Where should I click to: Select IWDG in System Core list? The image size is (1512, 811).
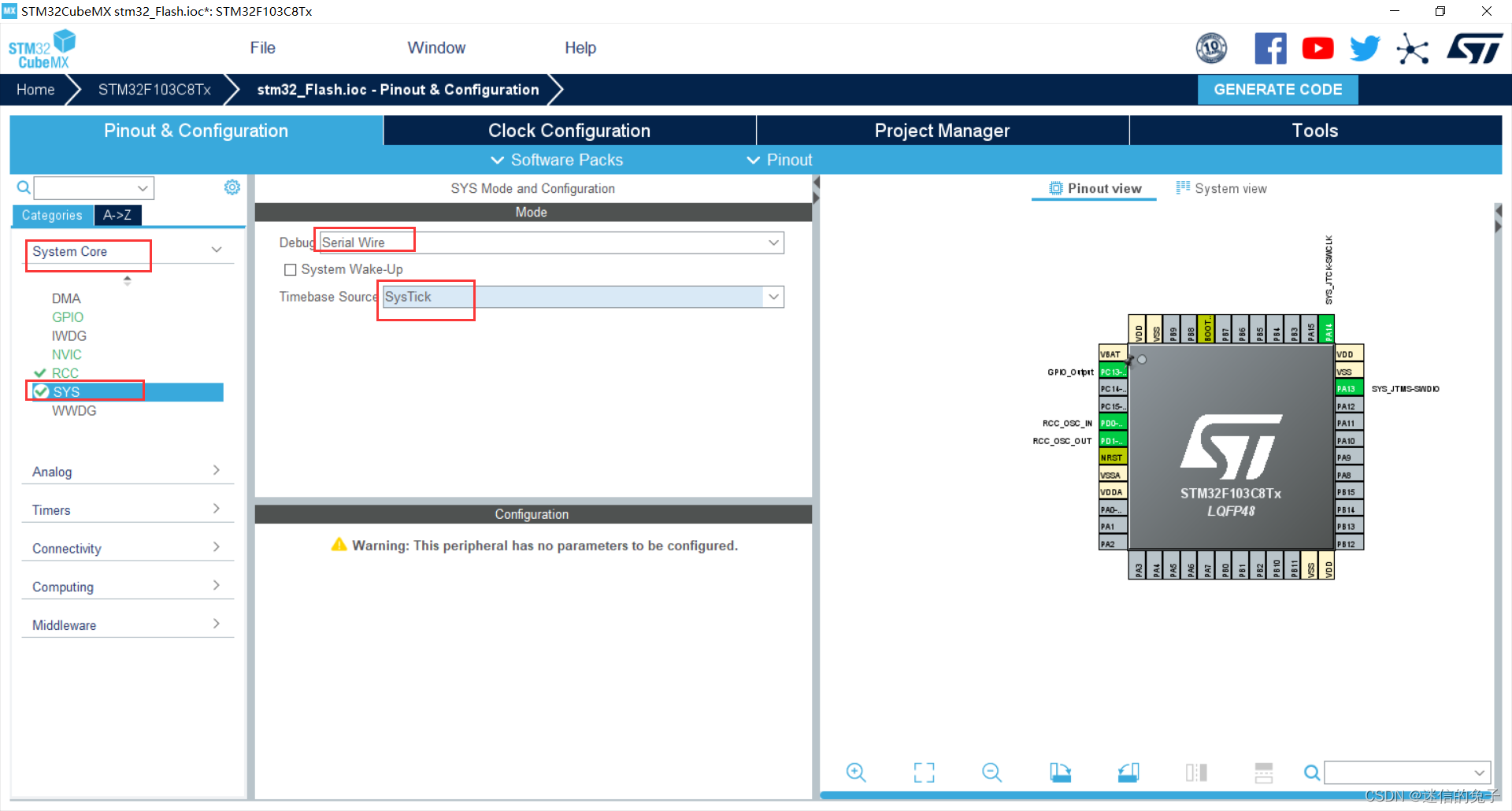pos(69,336)
